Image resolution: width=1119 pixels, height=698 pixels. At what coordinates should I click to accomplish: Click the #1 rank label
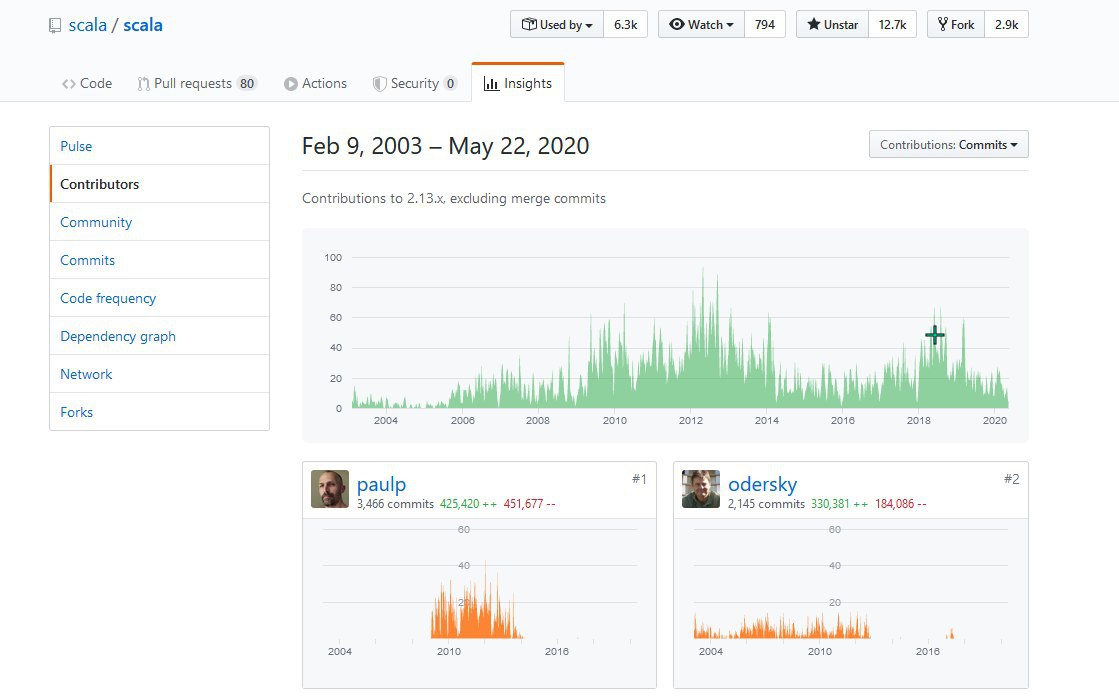click(x=639, y=479)
